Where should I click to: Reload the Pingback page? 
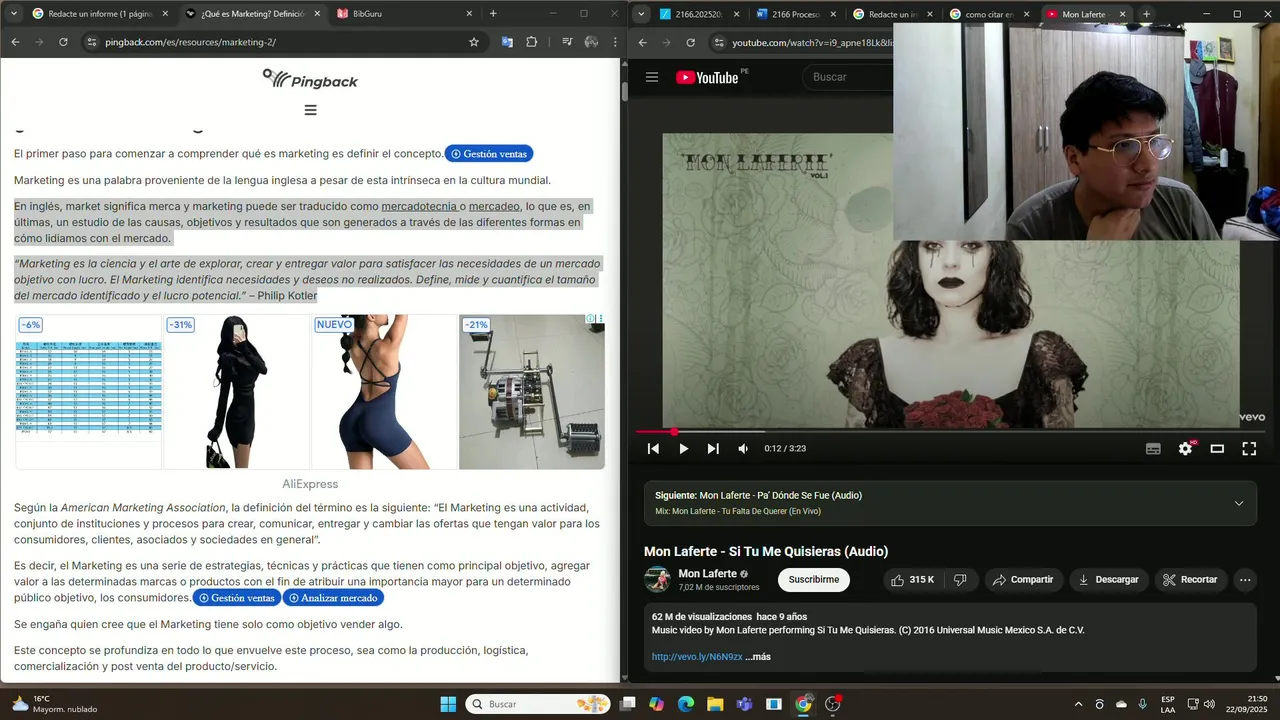tap(63, 42)
